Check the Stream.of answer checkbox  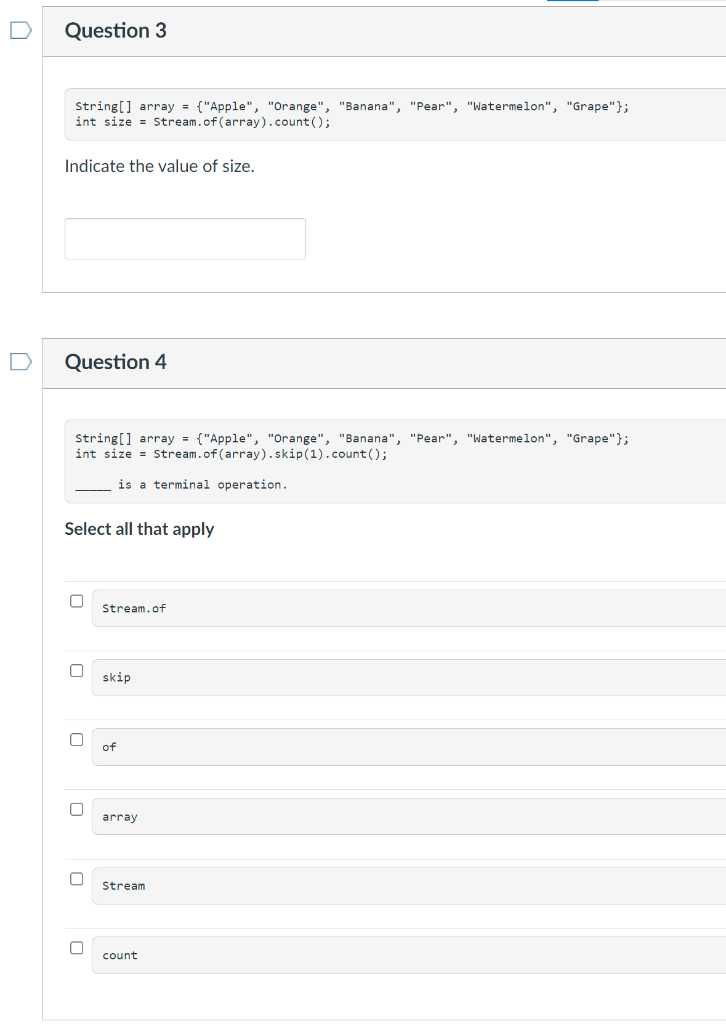tap(76, 600)
